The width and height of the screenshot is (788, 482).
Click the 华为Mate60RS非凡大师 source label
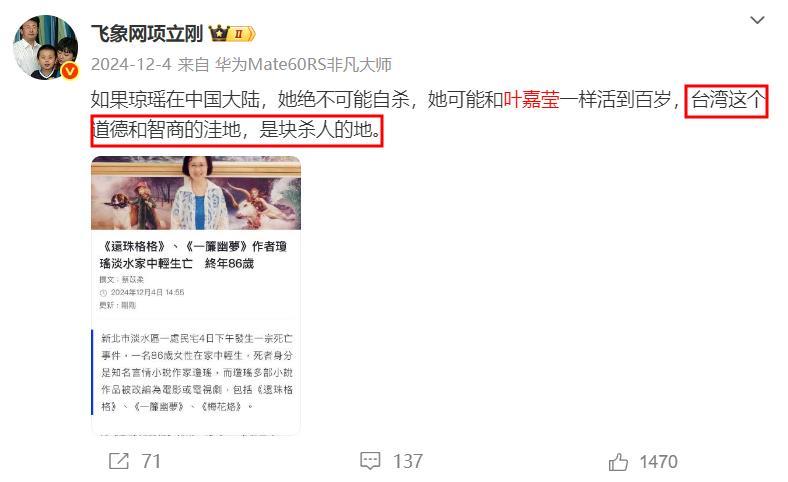pos(304,64)
